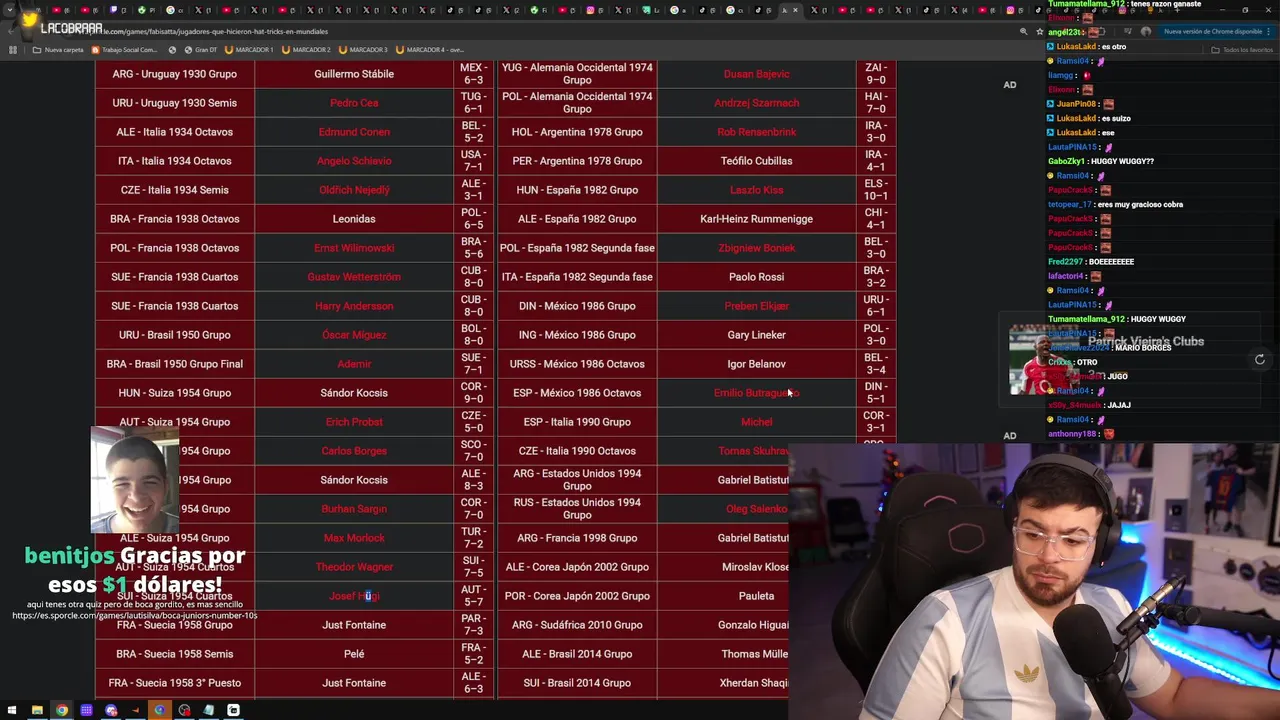Open the Patrick Vieira's Clubs thumbnail
Viewport: 1280px width, 720px height.
(1045, 360)
